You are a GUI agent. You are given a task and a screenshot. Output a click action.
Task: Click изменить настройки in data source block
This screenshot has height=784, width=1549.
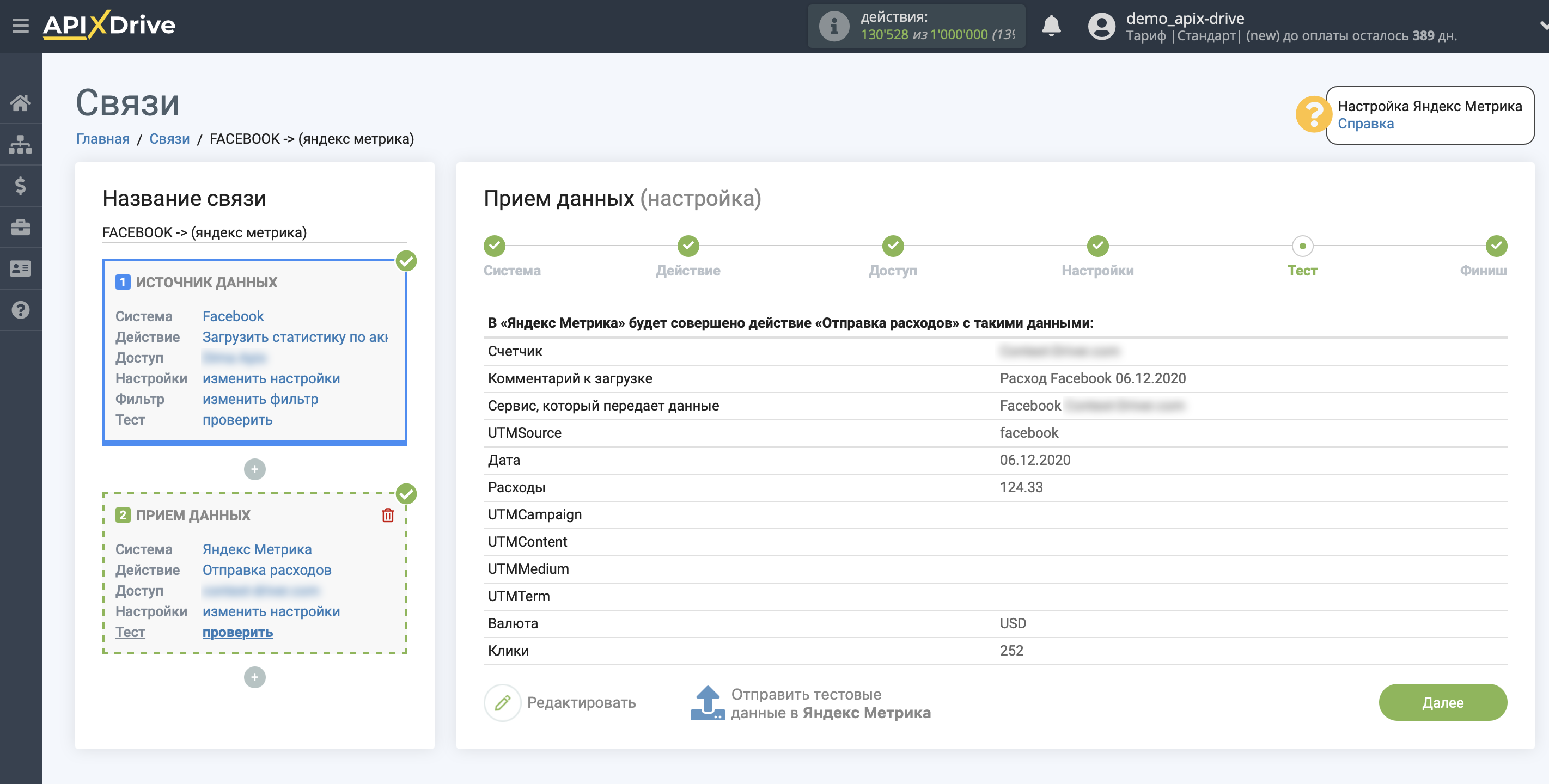pyautogui.click(x=271, y=379)
